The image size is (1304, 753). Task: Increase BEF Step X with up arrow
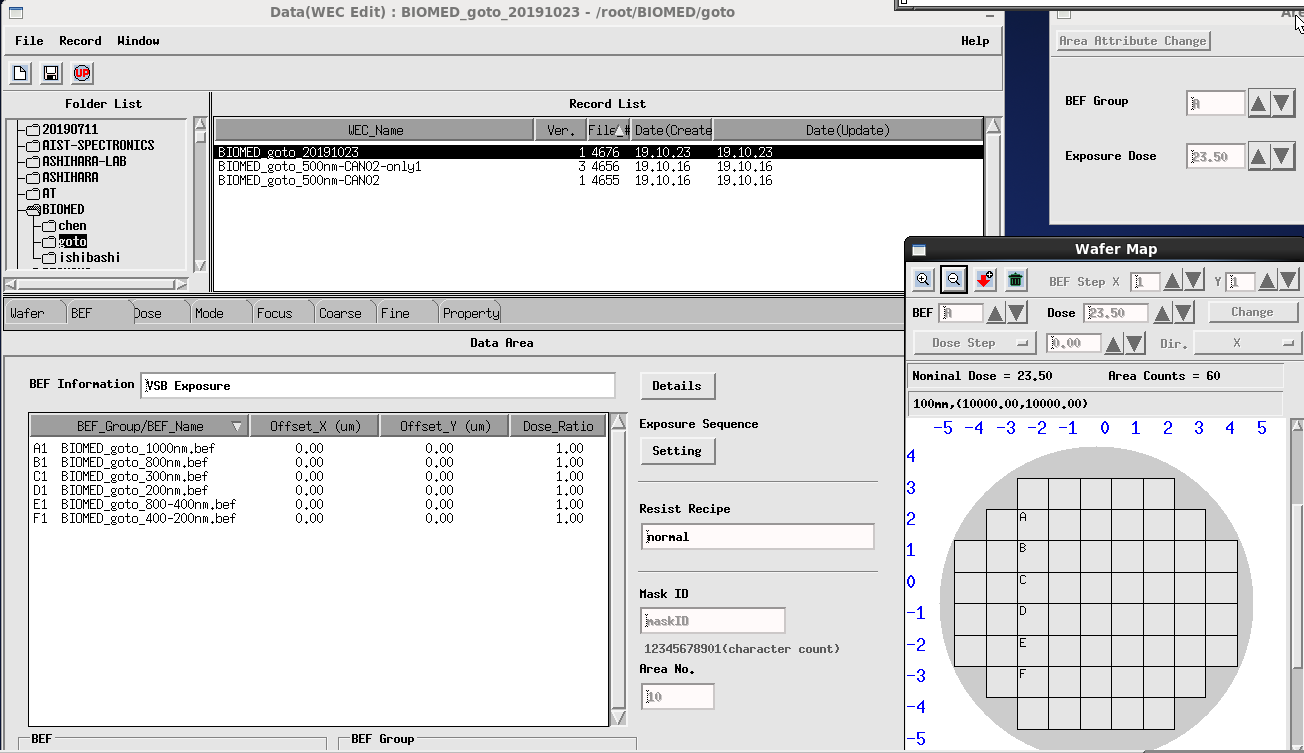click(x=1173, y=282)
